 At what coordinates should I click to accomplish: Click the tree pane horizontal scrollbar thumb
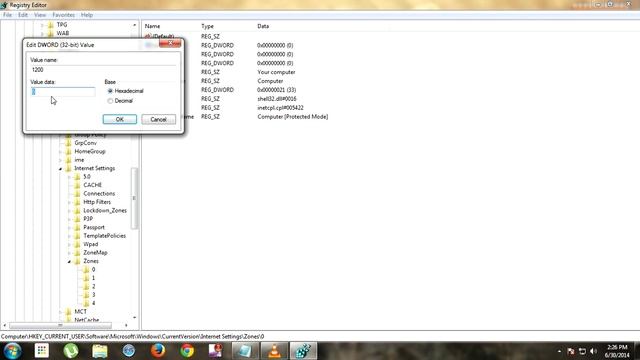60,325
